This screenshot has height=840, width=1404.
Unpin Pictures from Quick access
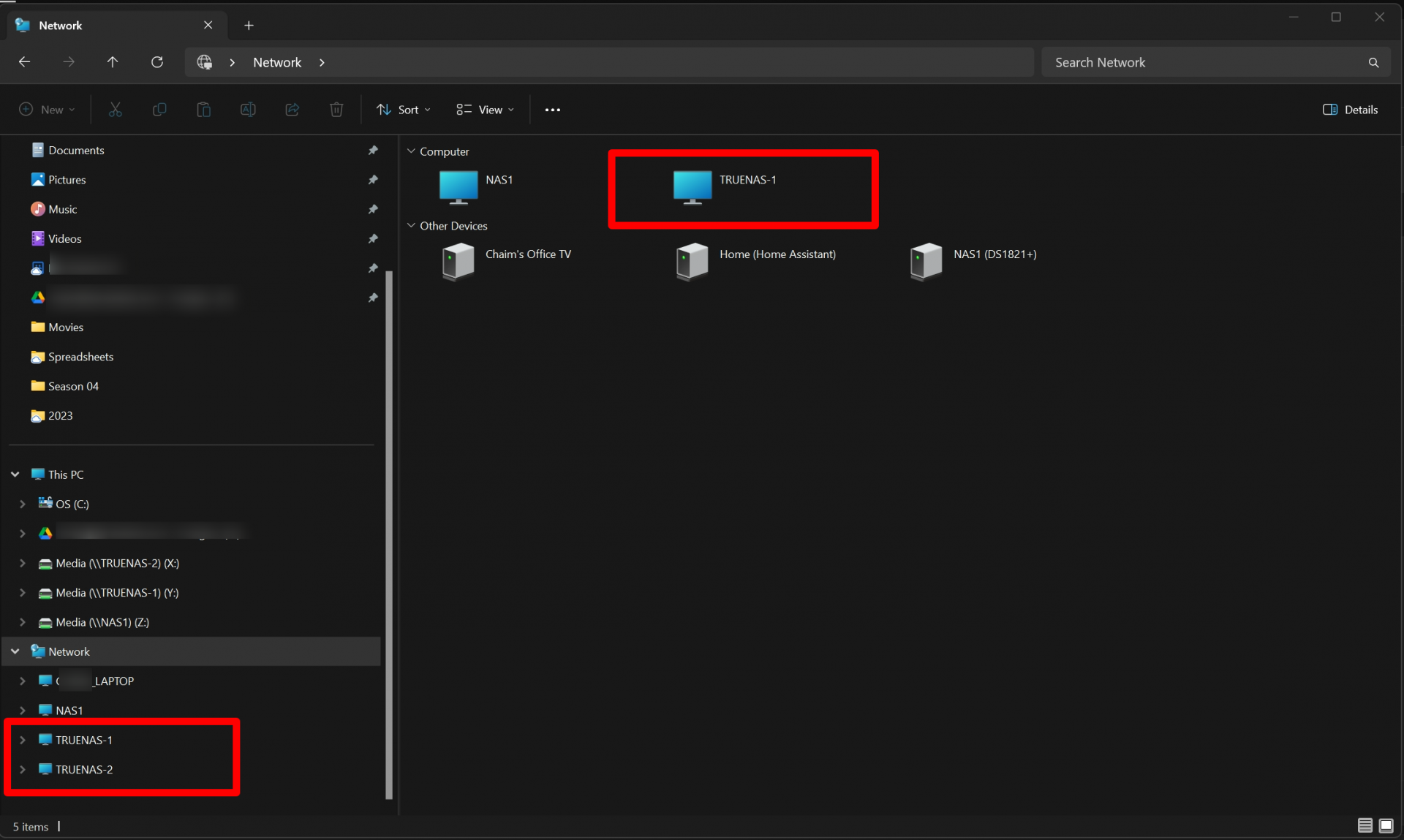tap(373, 180)
